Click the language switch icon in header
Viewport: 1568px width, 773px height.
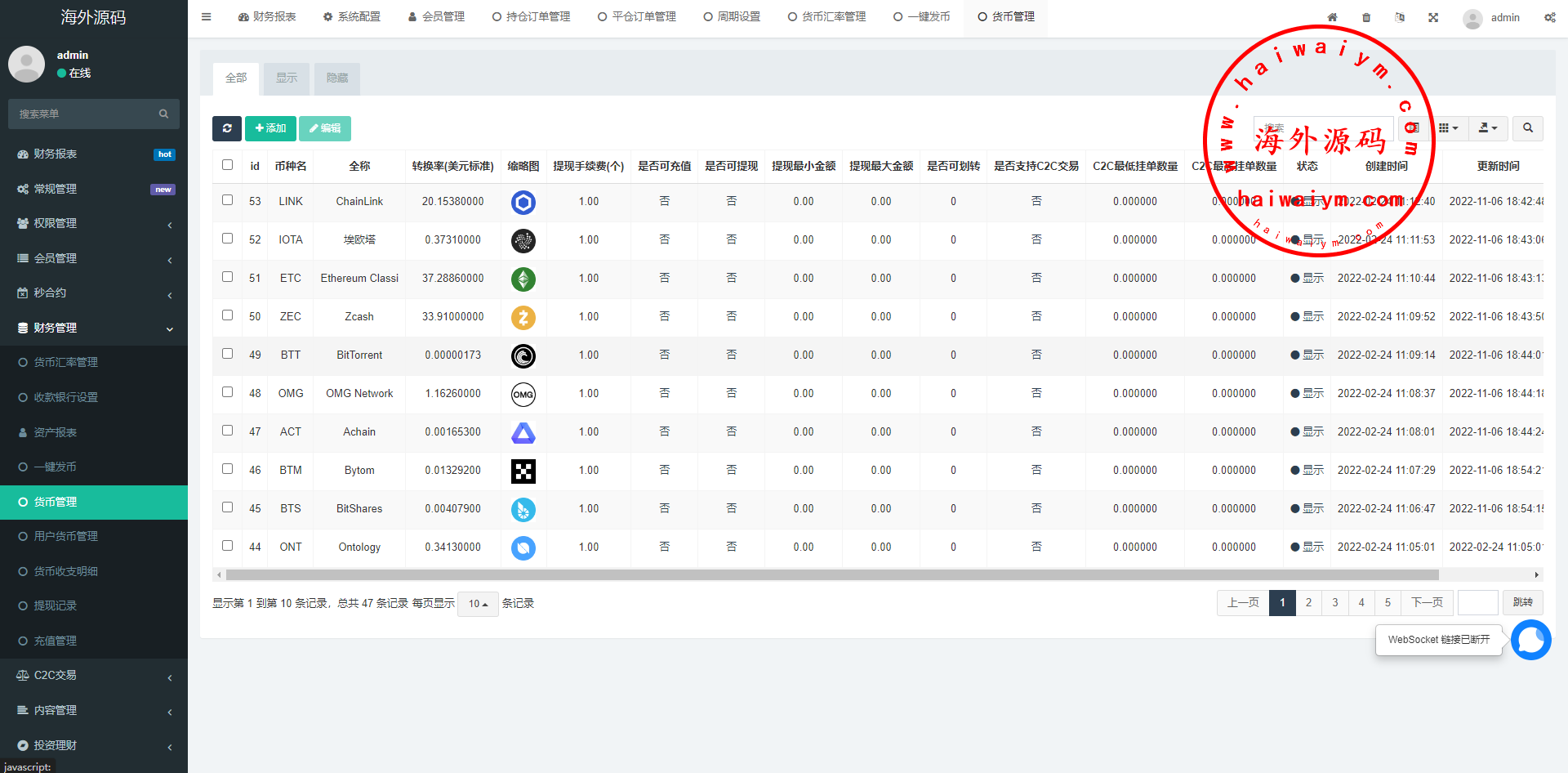tap(1400, 17)
